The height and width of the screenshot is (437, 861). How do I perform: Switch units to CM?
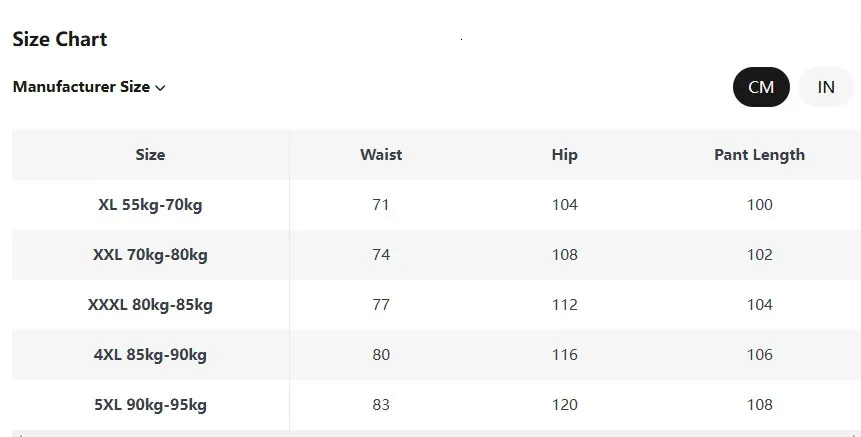pyautogui.click(x=761, y=87)
